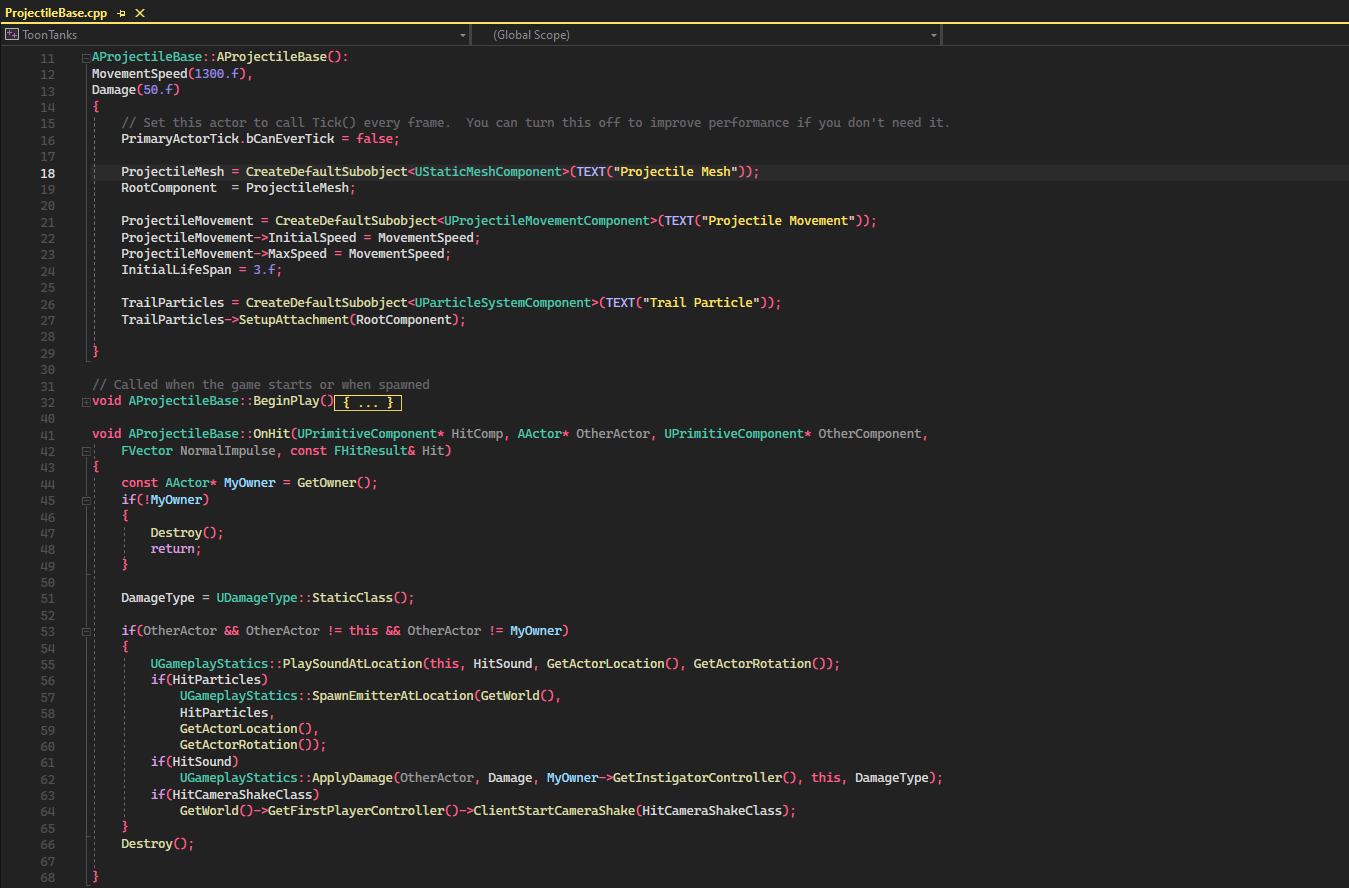1349x888 pixels.
Task: Click the ToonTanks project icon
Action: [12, 35]
